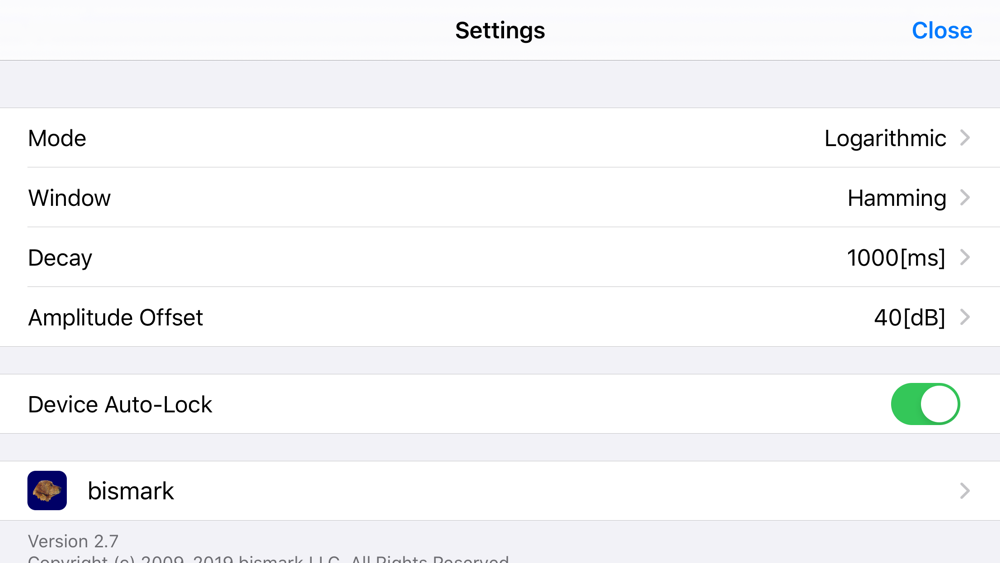
Task: Expand the Decay row chevron
Action: click(x=965, y=258)
